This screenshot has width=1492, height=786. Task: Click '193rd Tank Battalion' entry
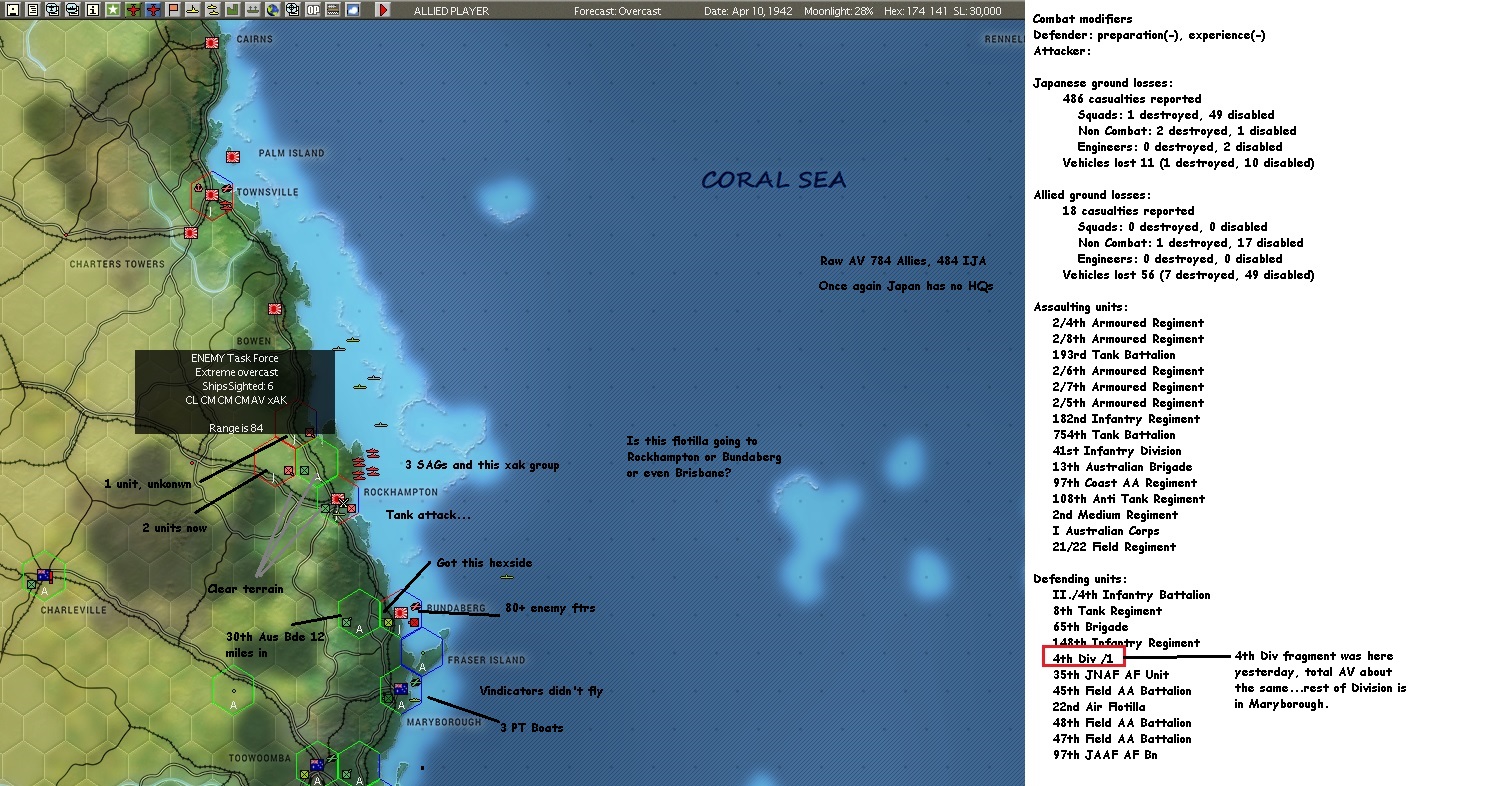click(1113, 355)
